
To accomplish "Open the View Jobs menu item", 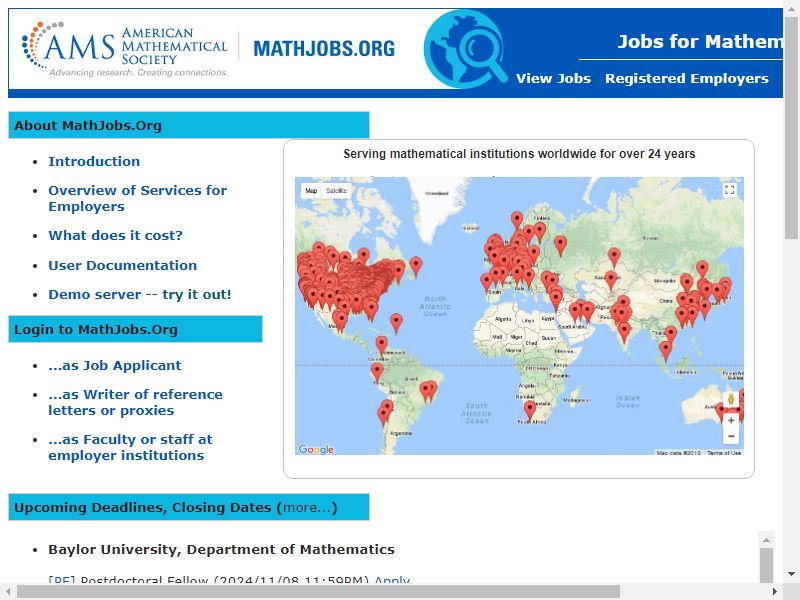I will click(553, 78).
